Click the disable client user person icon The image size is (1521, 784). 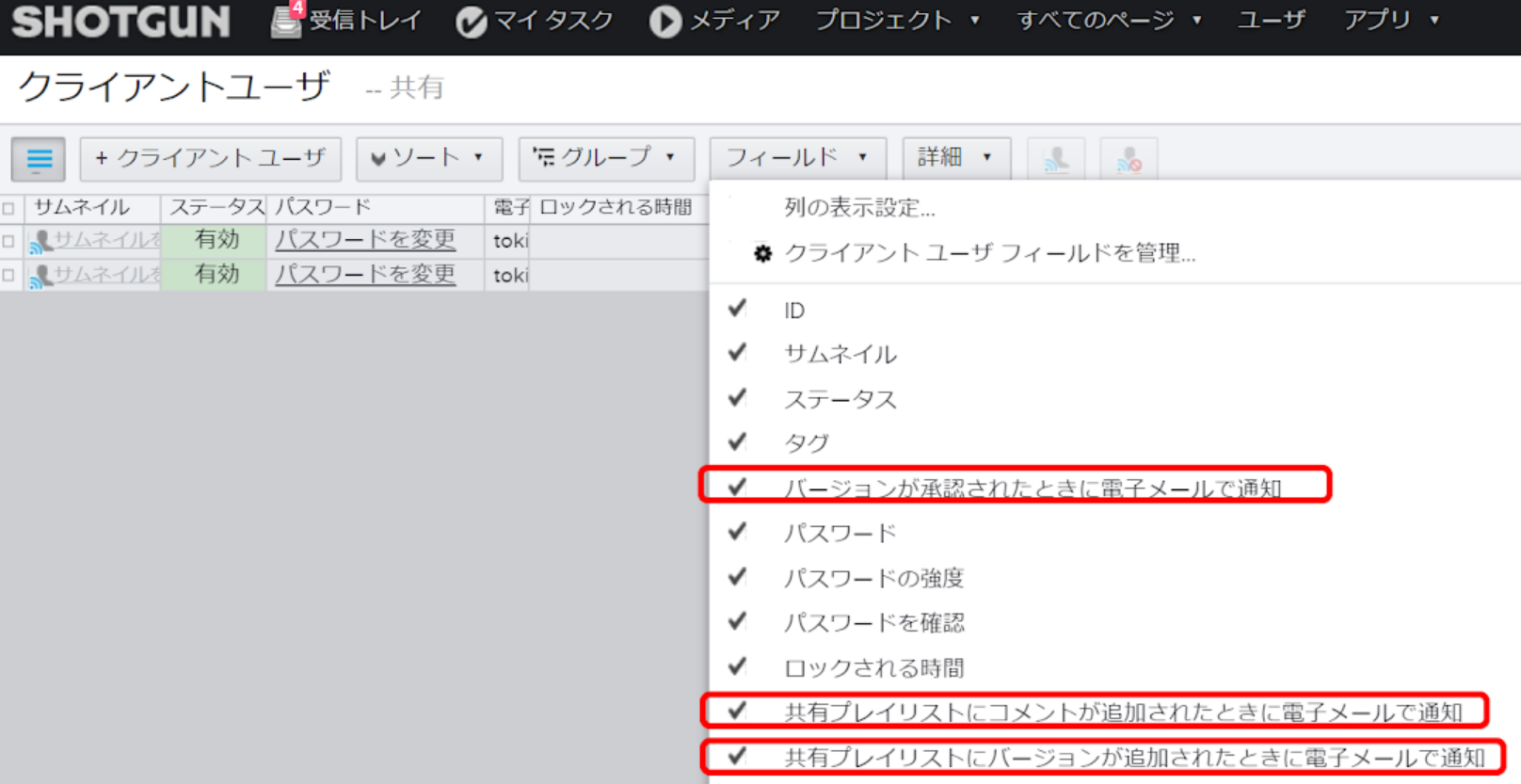(x=1129, y=159)
